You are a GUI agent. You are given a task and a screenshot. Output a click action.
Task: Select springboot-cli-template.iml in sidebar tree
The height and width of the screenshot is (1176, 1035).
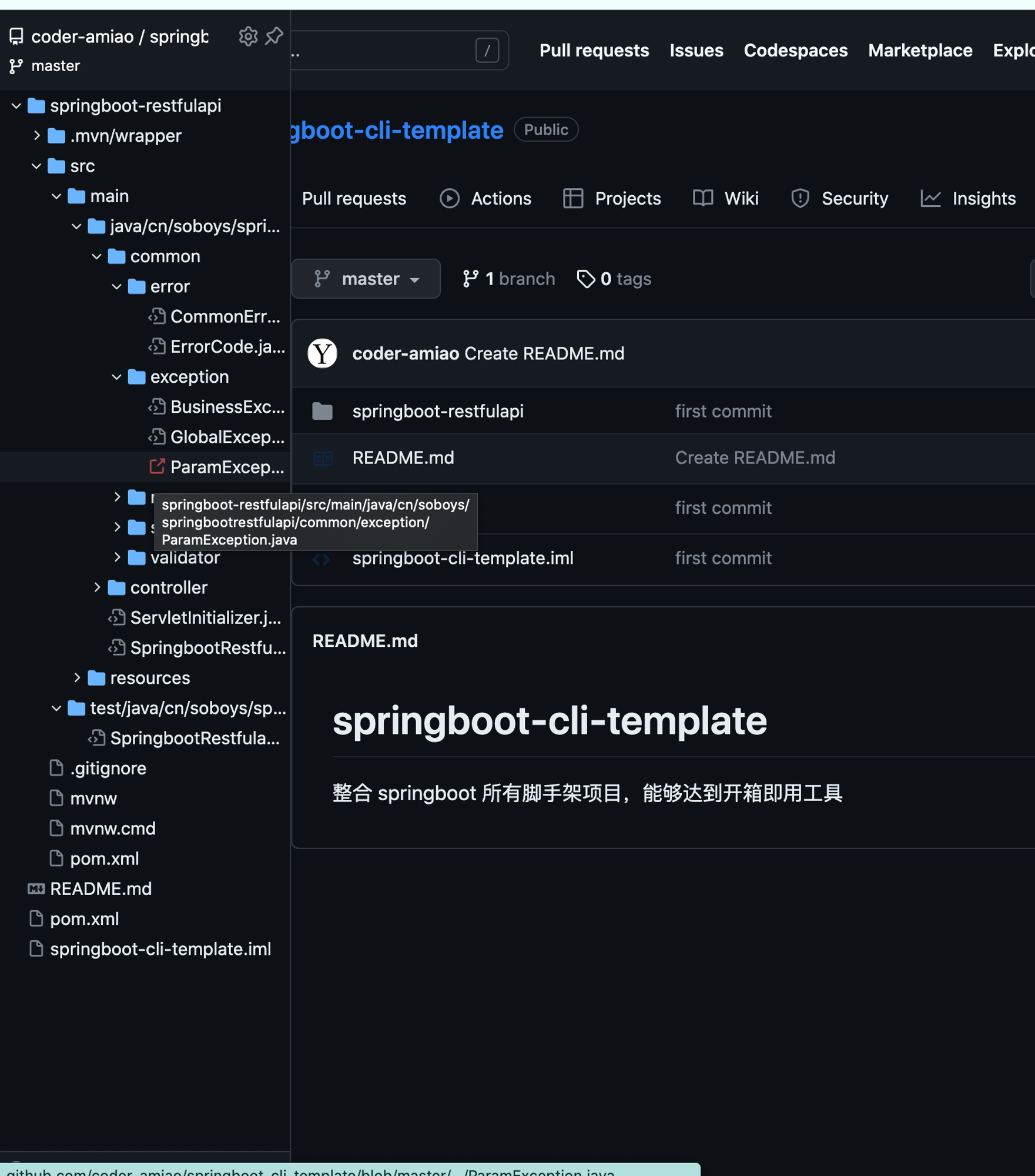coord(160,949)
